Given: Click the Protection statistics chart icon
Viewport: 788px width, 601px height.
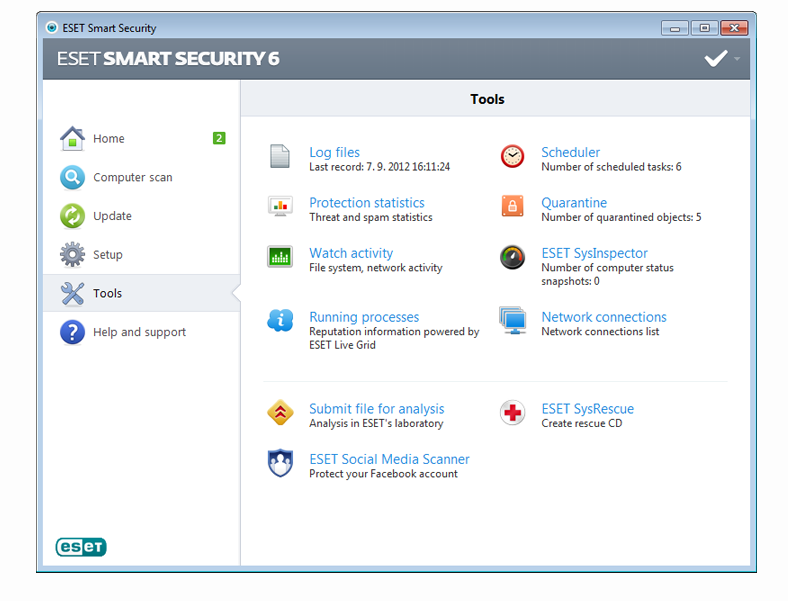Looking at the screenshot, I should (x=280, y=206).
